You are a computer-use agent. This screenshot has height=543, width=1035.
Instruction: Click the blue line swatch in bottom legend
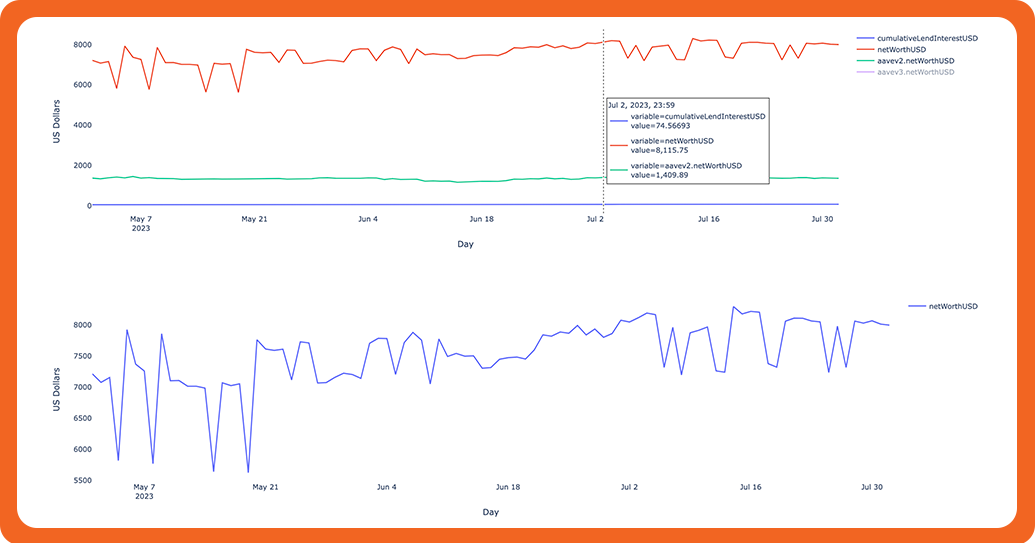point(916,306)
